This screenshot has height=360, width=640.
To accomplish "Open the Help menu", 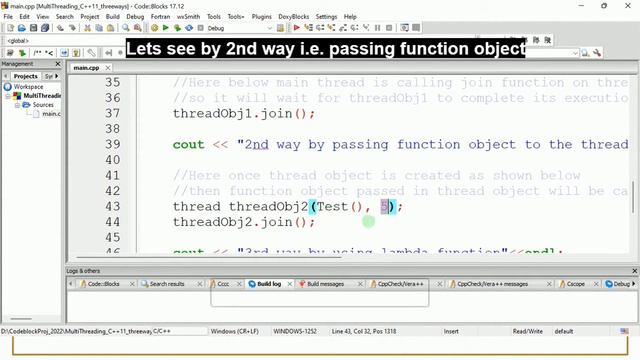I will click(350, 16).
